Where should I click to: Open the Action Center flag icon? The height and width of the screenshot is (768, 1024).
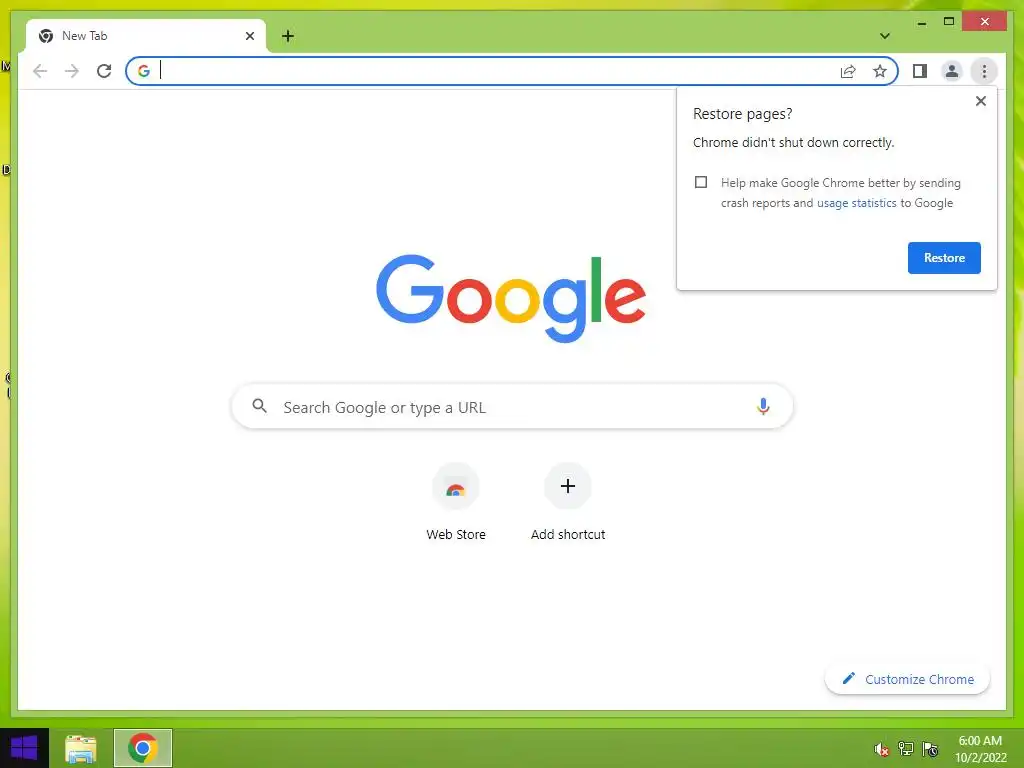(x=930, y=749)
